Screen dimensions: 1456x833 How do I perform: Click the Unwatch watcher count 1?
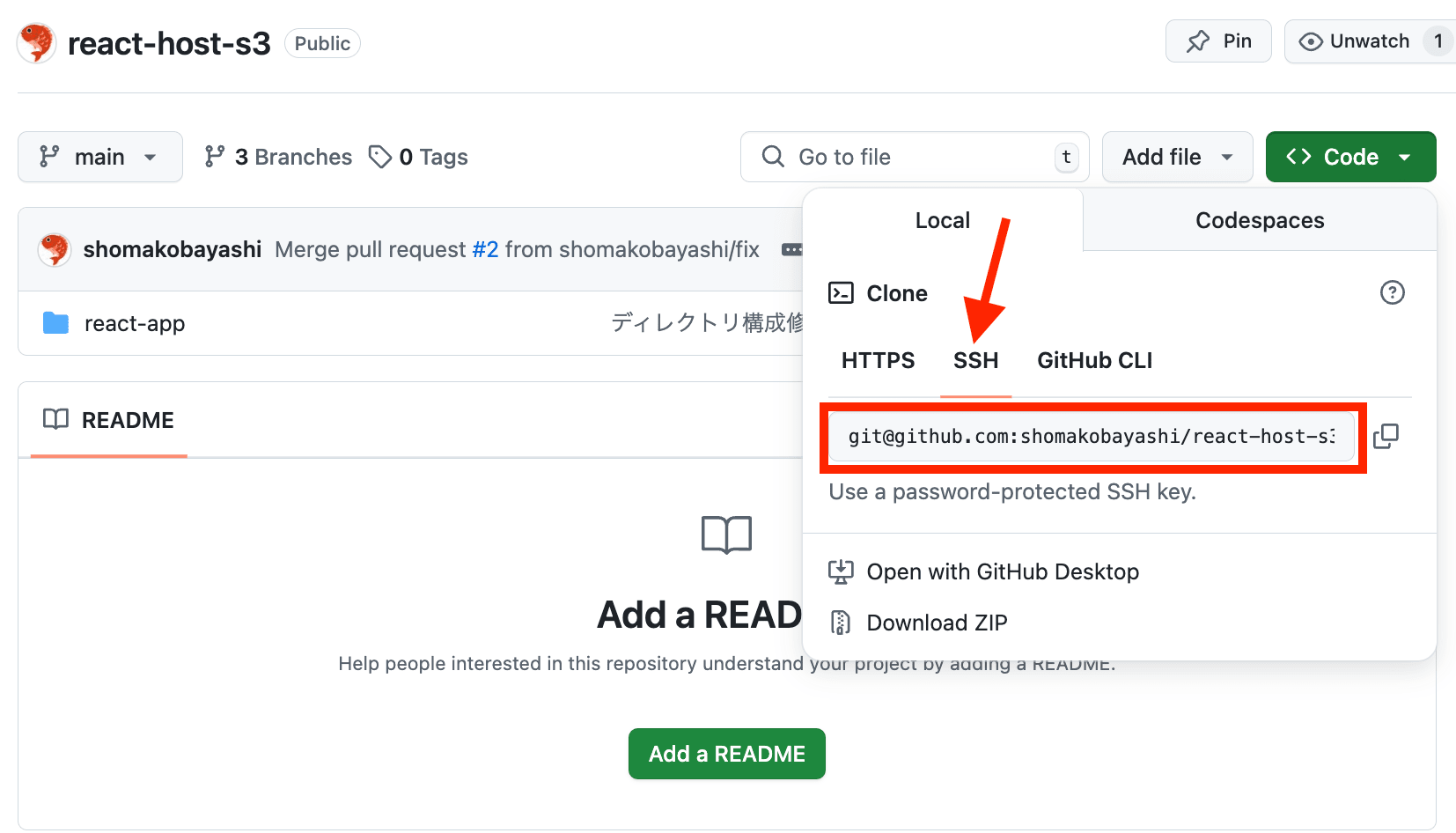point(1438,41)
